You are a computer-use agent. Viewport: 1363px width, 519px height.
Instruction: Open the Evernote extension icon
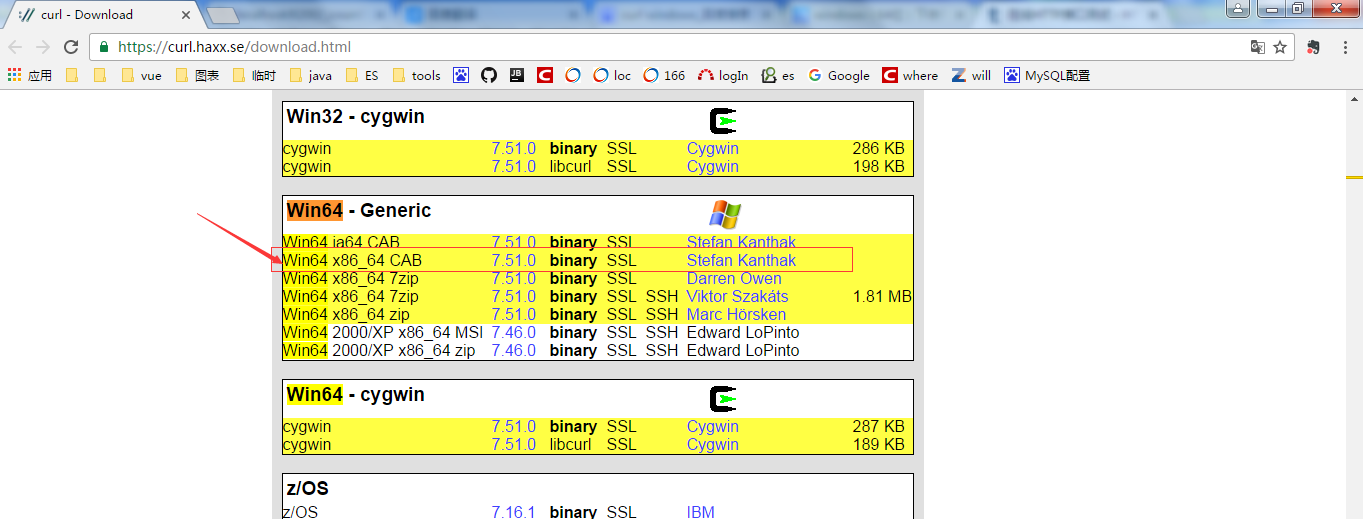click(x=1313, y=47)
